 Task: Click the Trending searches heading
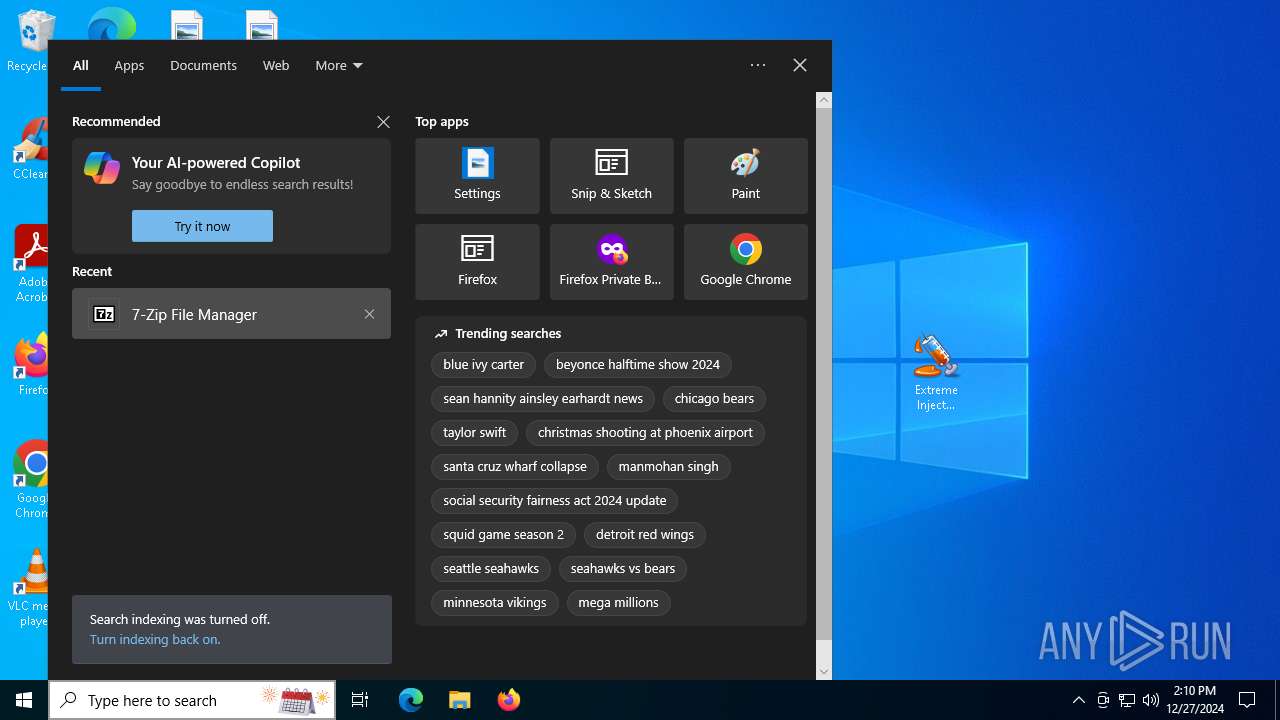508,334
